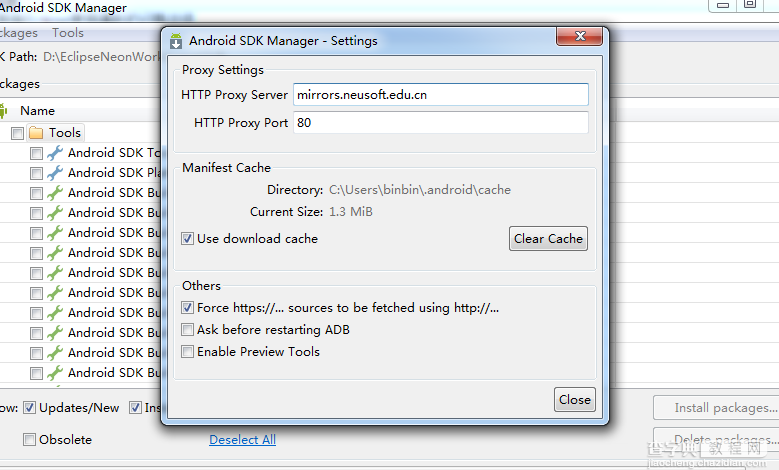Click the Clear Cache button
Viewport: 779px width, 470px height.
[x=548, y=238]
